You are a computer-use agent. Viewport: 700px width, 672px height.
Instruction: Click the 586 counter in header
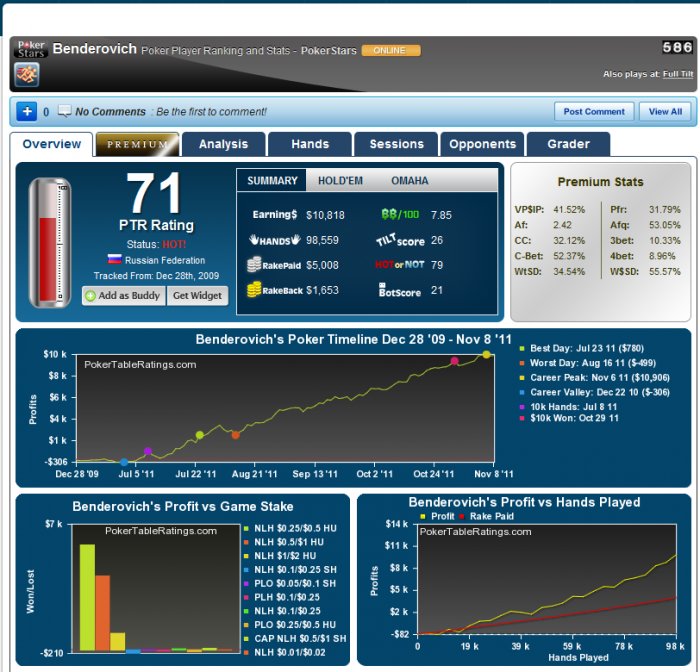677,47
